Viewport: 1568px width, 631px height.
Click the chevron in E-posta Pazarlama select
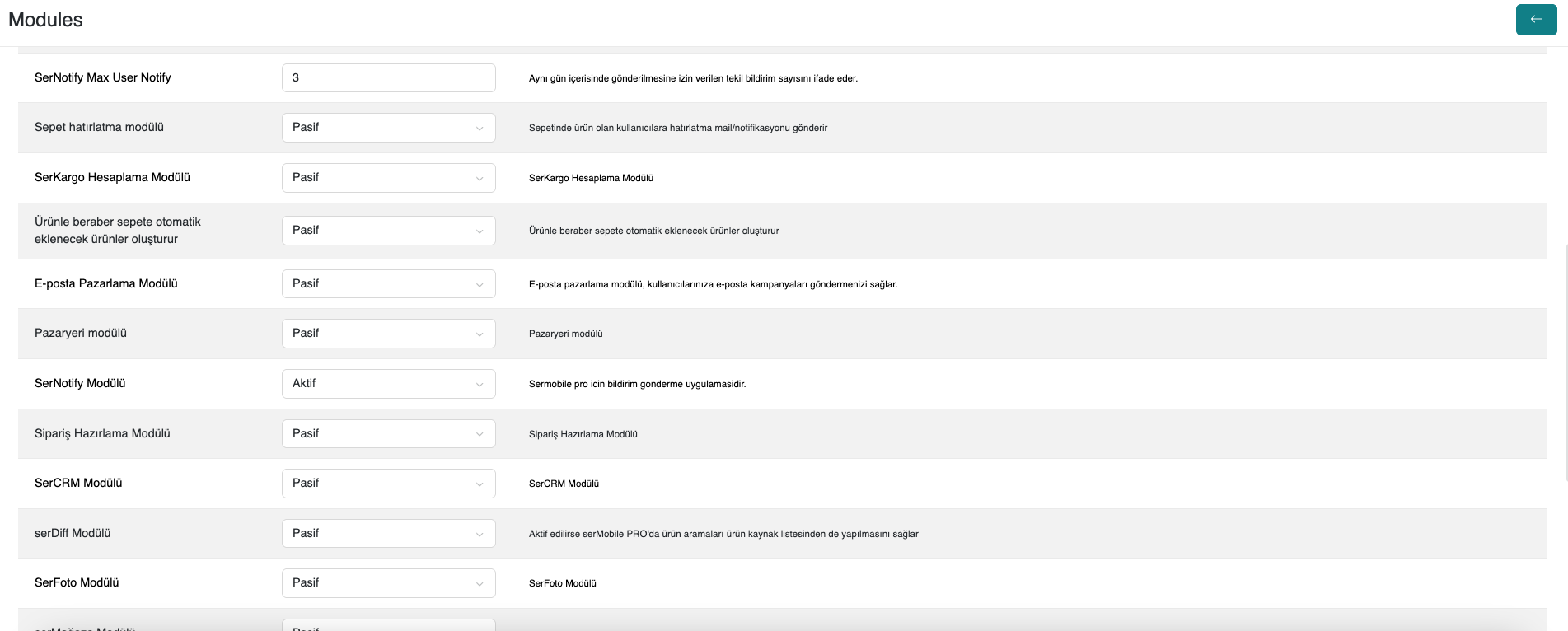(480, 285)
